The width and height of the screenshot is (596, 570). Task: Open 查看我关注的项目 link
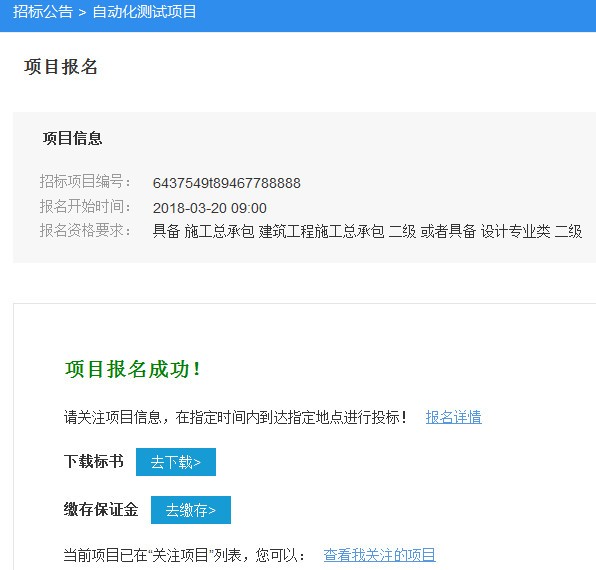379,555
